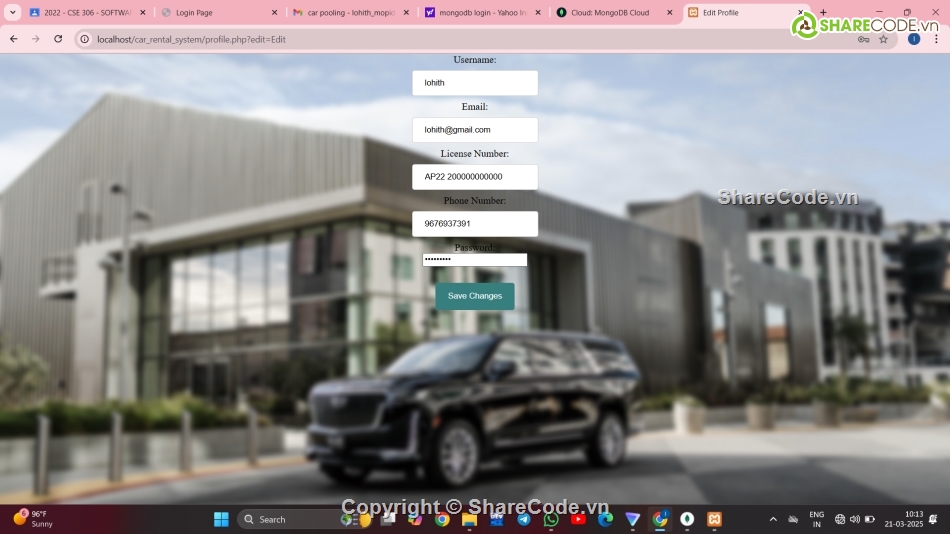Viewport: 950px width, 534px height.
Task: Go back using the browser back arrow
Action: coord(14,39)
